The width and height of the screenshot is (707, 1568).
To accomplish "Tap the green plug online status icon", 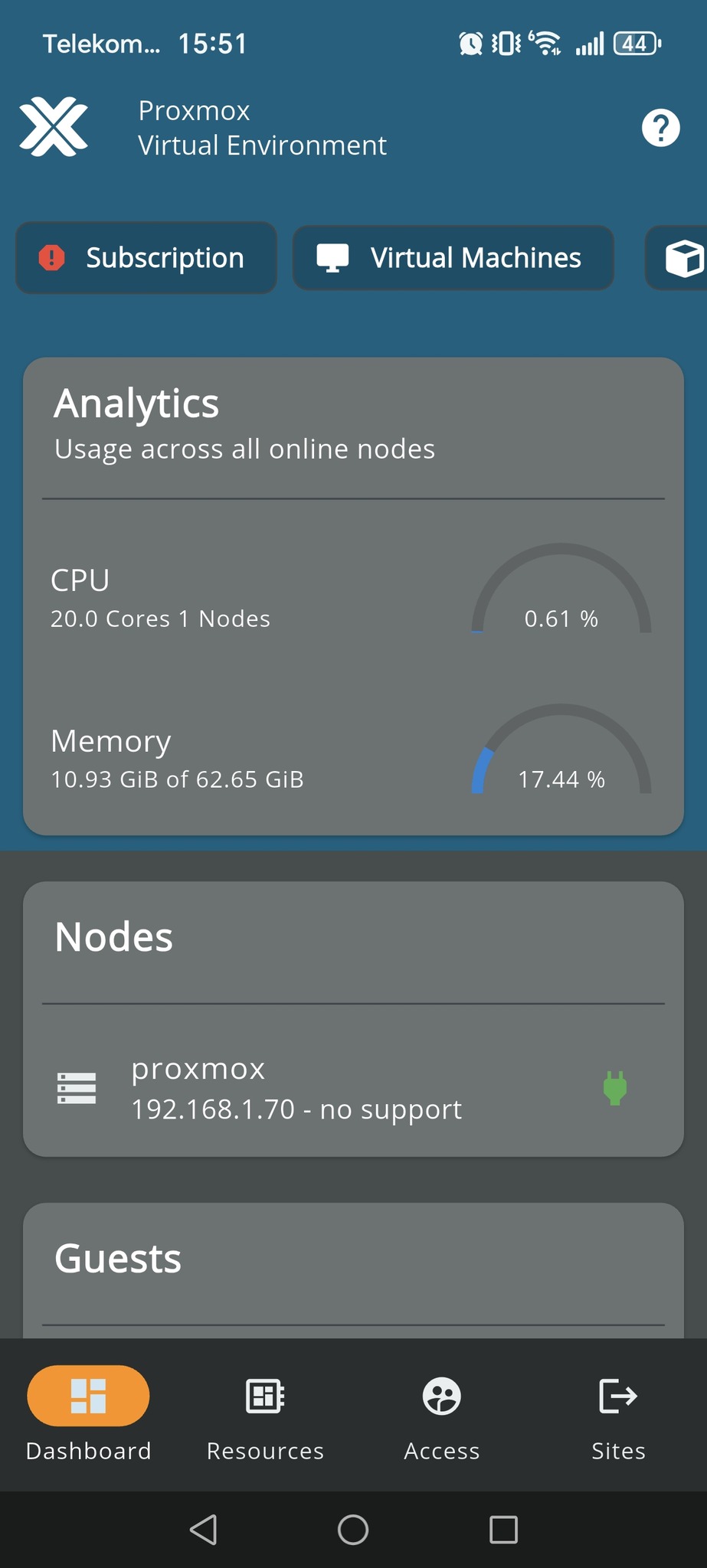I will click(x=615, y=1088).
